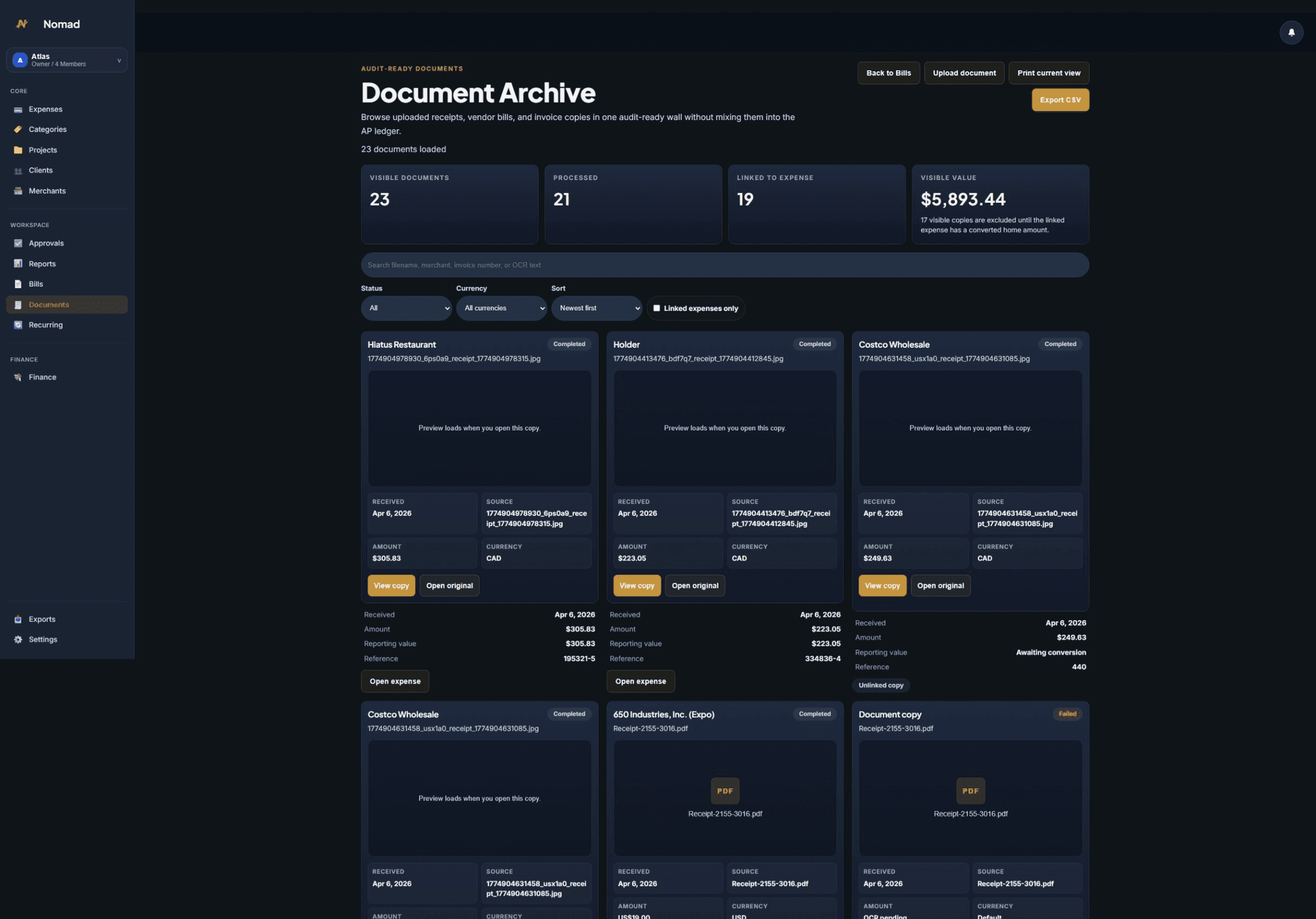
Task: View copy of Hiatus Restaurant receipt
Action: coord(391,585)
